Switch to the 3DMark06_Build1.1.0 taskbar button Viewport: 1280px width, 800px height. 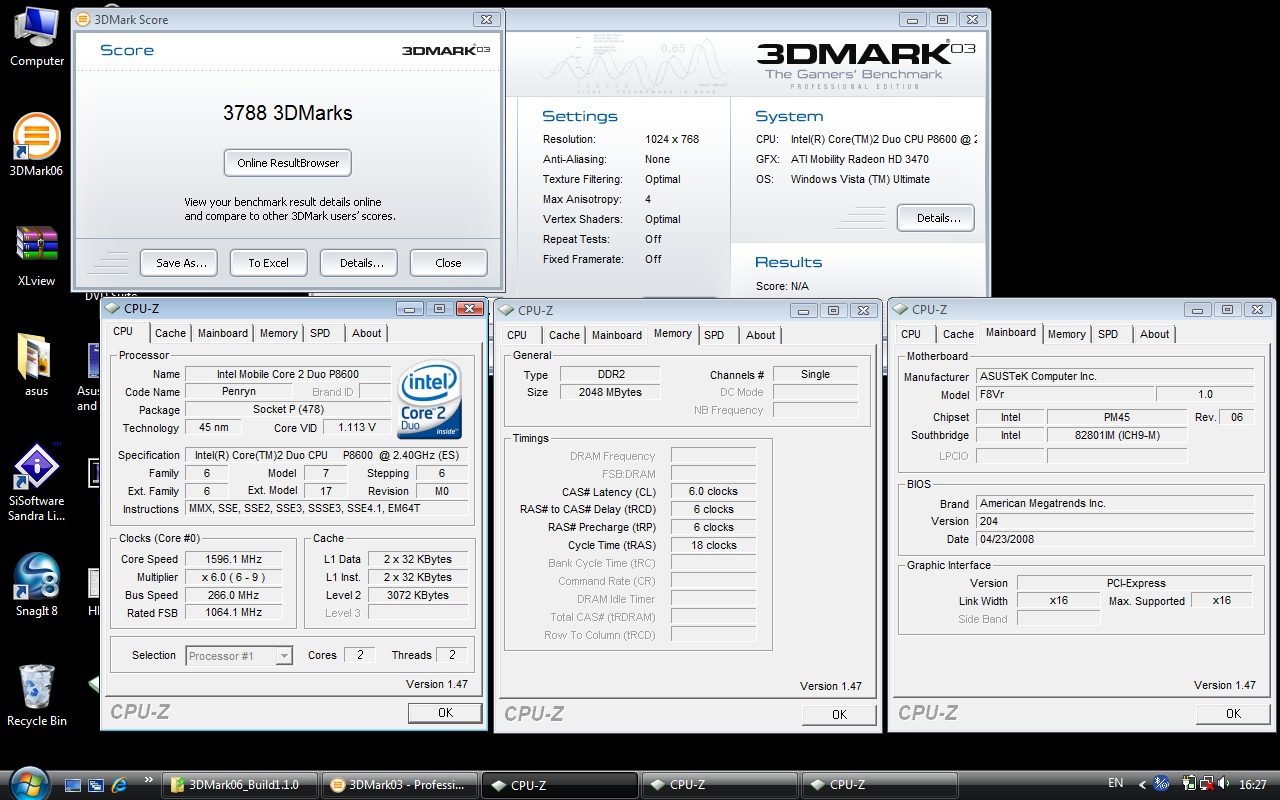tap(241, 785)
